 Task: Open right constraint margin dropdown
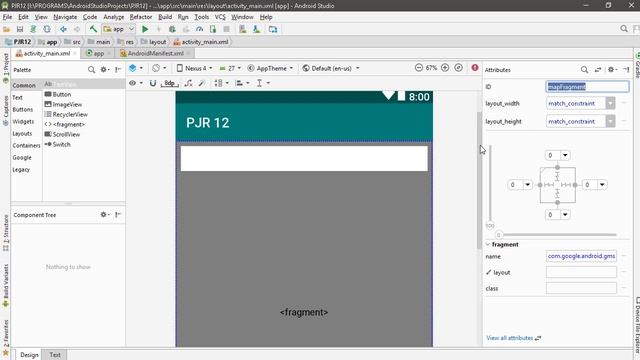coord(602,185)
